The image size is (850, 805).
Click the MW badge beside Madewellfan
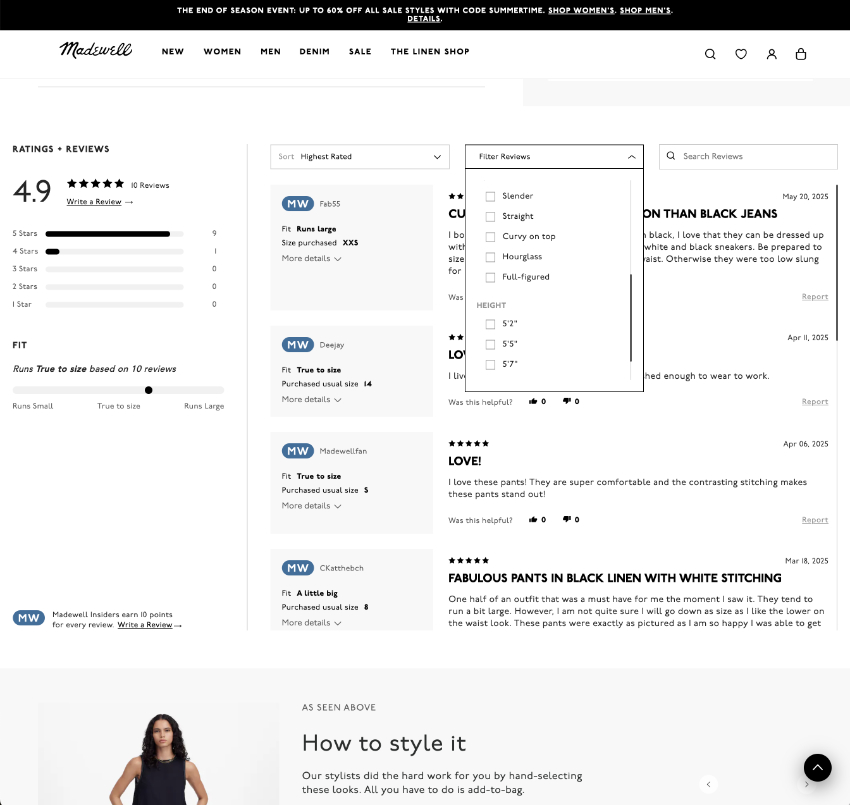pos(298,451)
